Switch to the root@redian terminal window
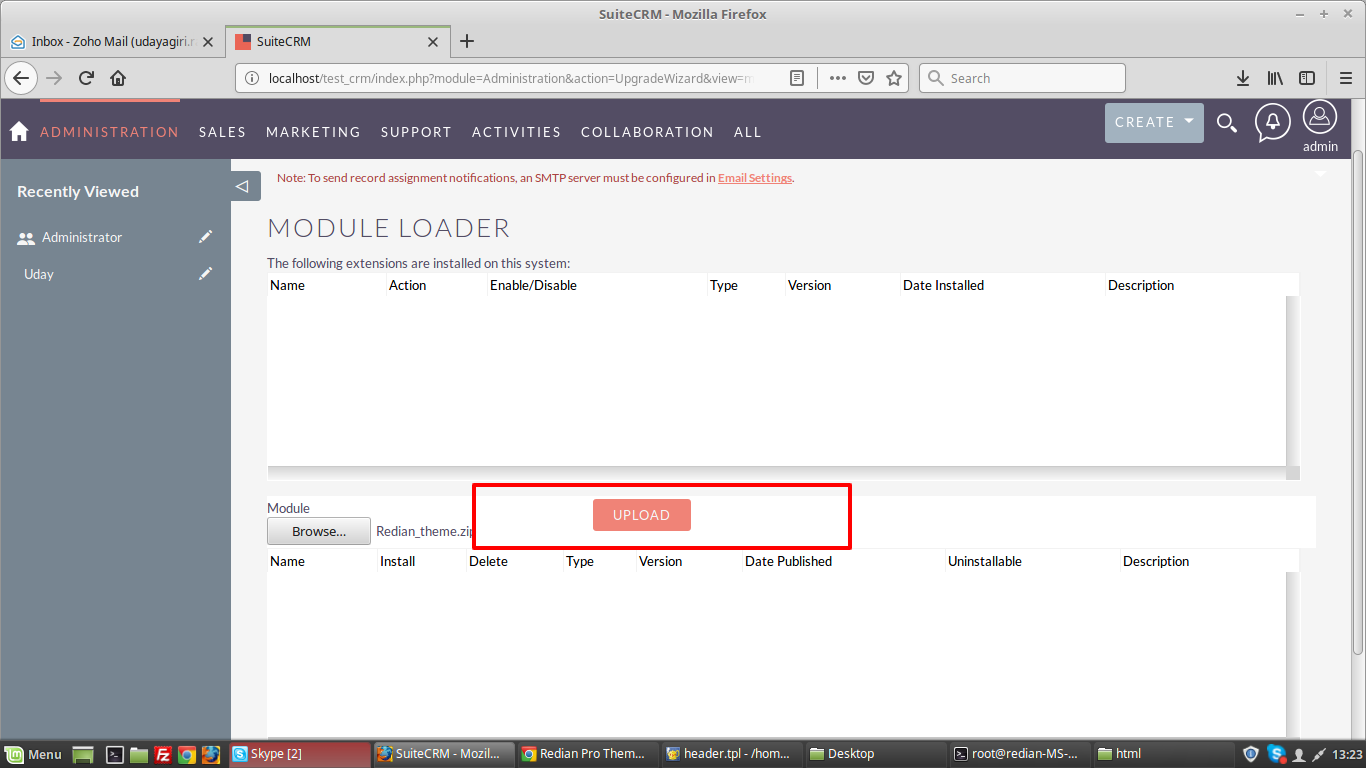This screenshot has height=768, width=1366. (1020, 755)
